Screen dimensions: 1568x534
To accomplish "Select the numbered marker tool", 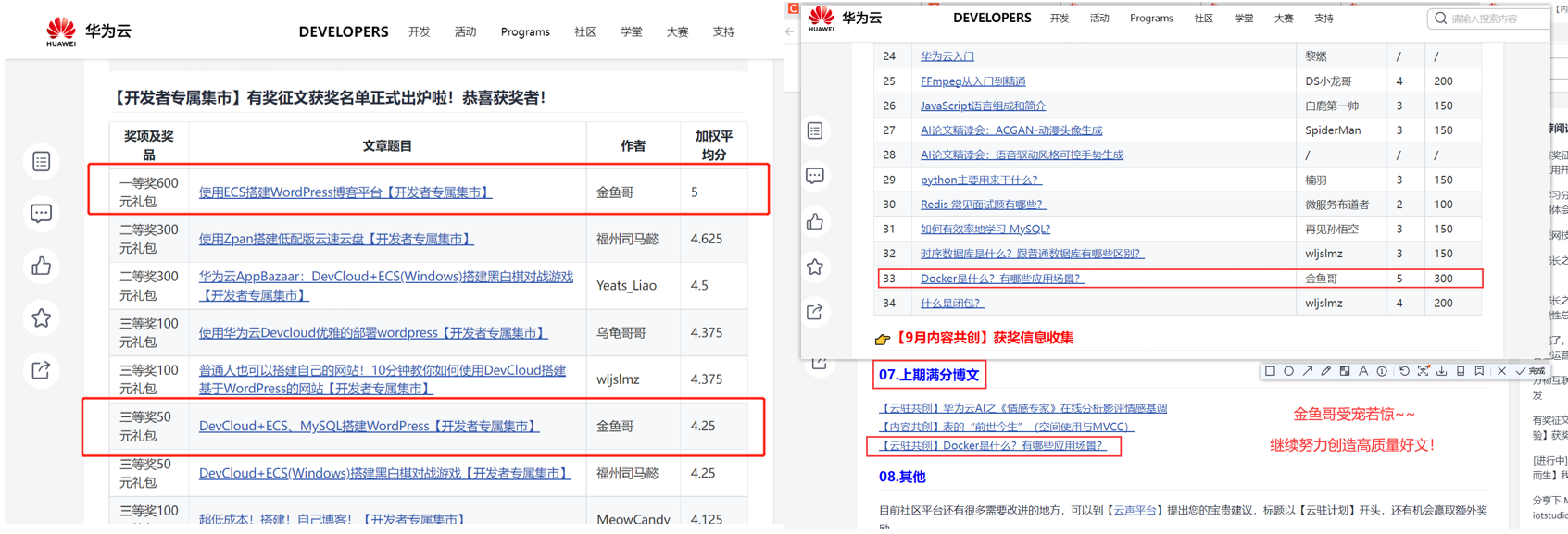I will click(1382, 371).
